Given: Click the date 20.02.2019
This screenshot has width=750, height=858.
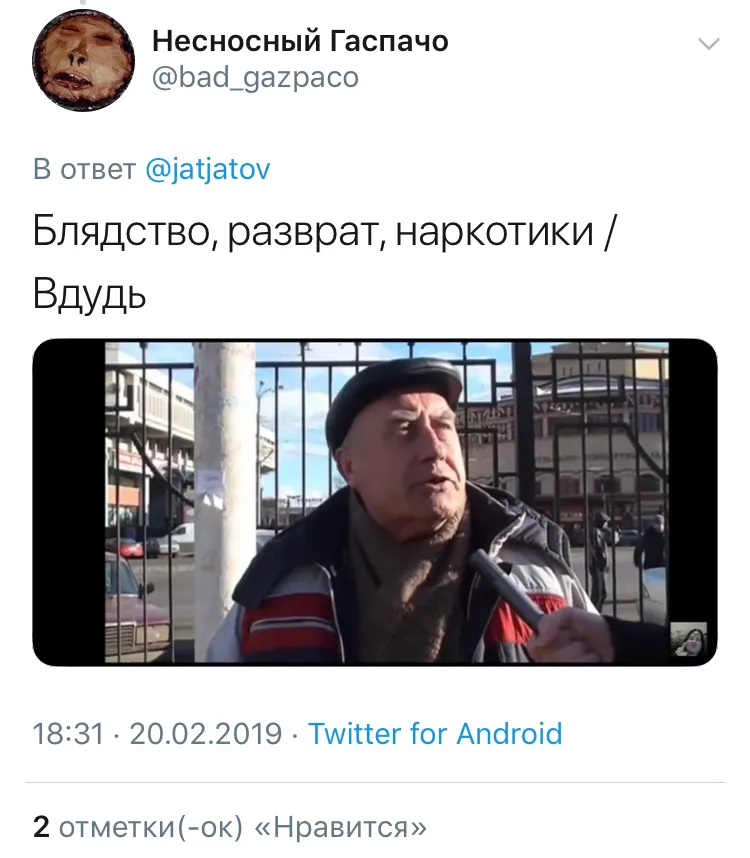Looking at the screenshot, I should [206, 734].
